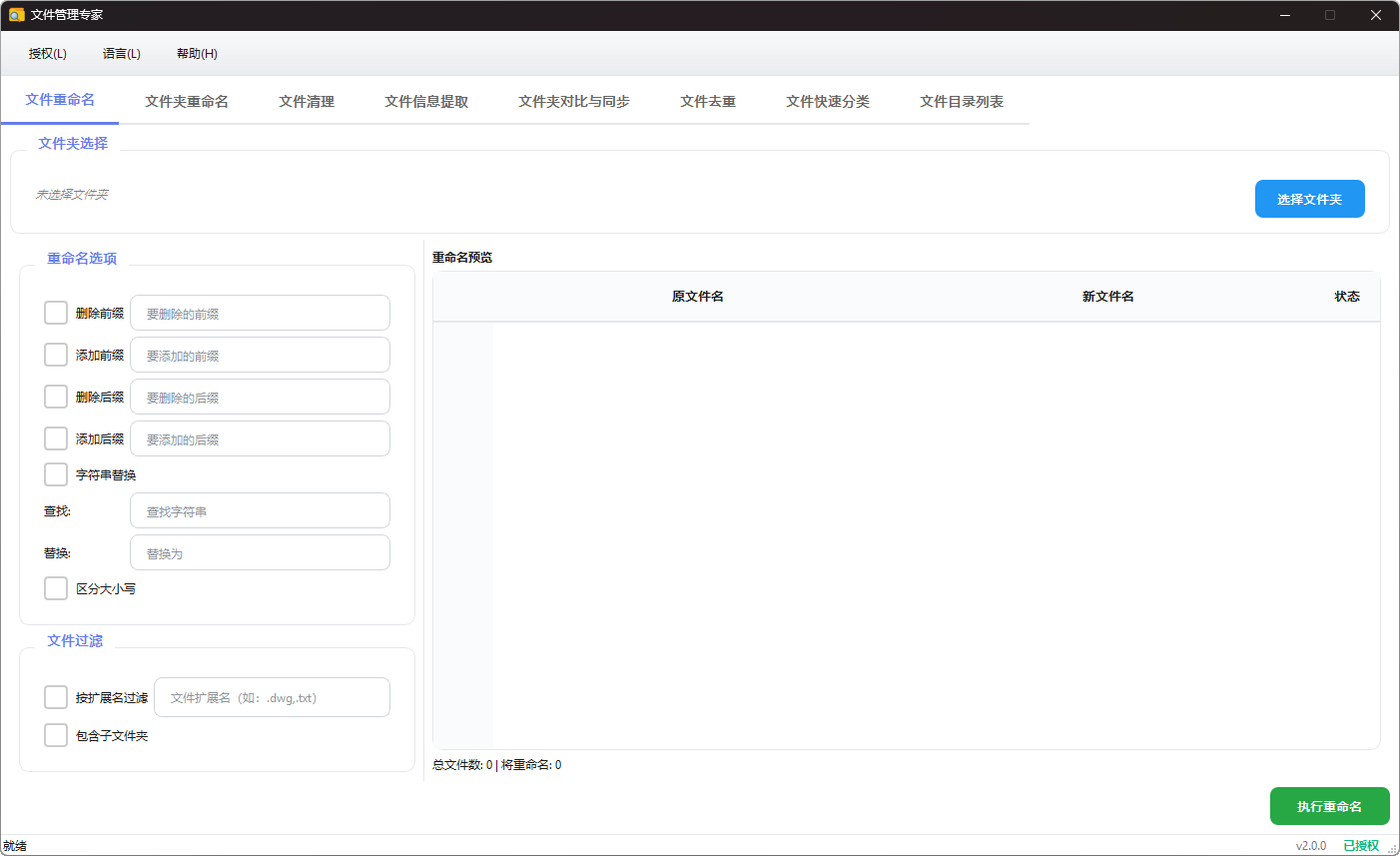
Task: Open the 文件去重 tab
Action: (708, 101)
